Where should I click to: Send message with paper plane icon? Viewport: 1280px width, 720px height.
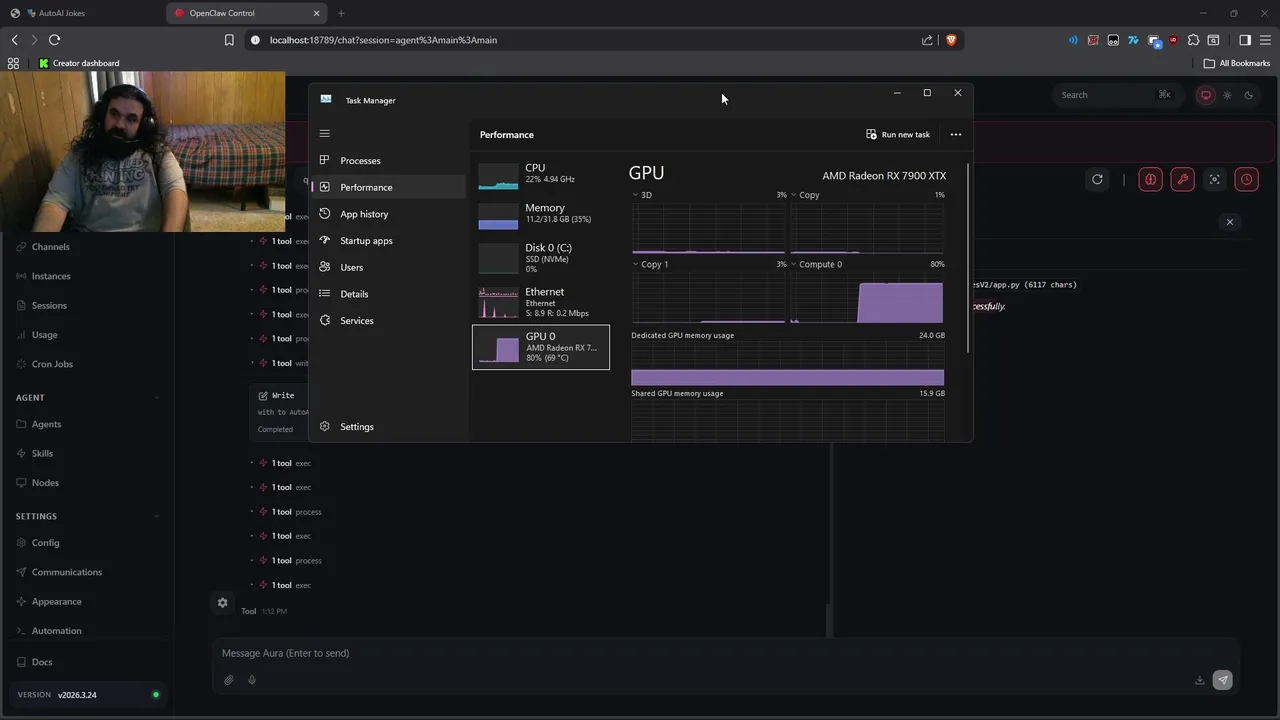1222,680
